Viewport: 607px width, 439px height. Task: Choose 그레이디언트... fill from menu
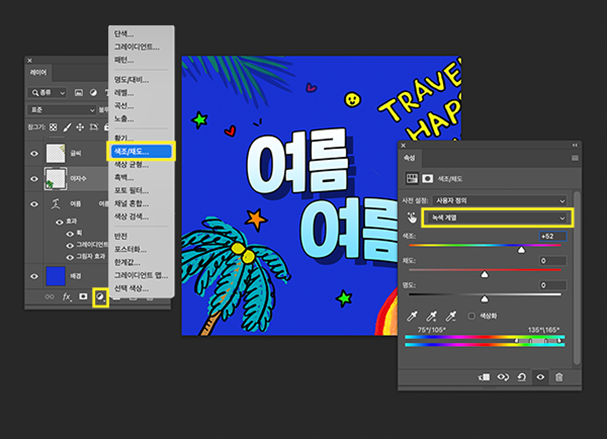[137, 47]
